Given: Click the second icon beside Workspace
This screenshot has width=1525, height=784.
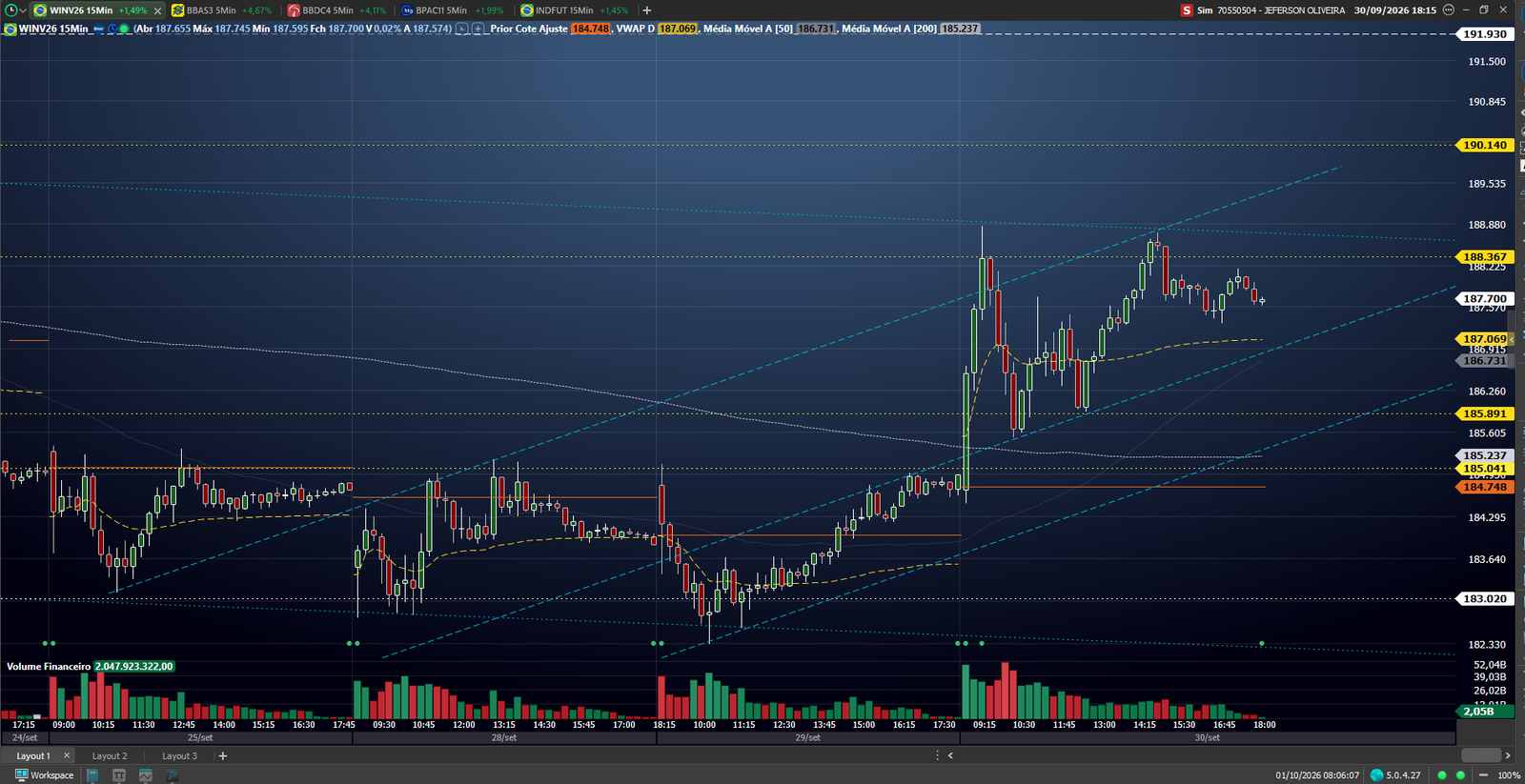Looking at the screenshot, I should (119, 775).
